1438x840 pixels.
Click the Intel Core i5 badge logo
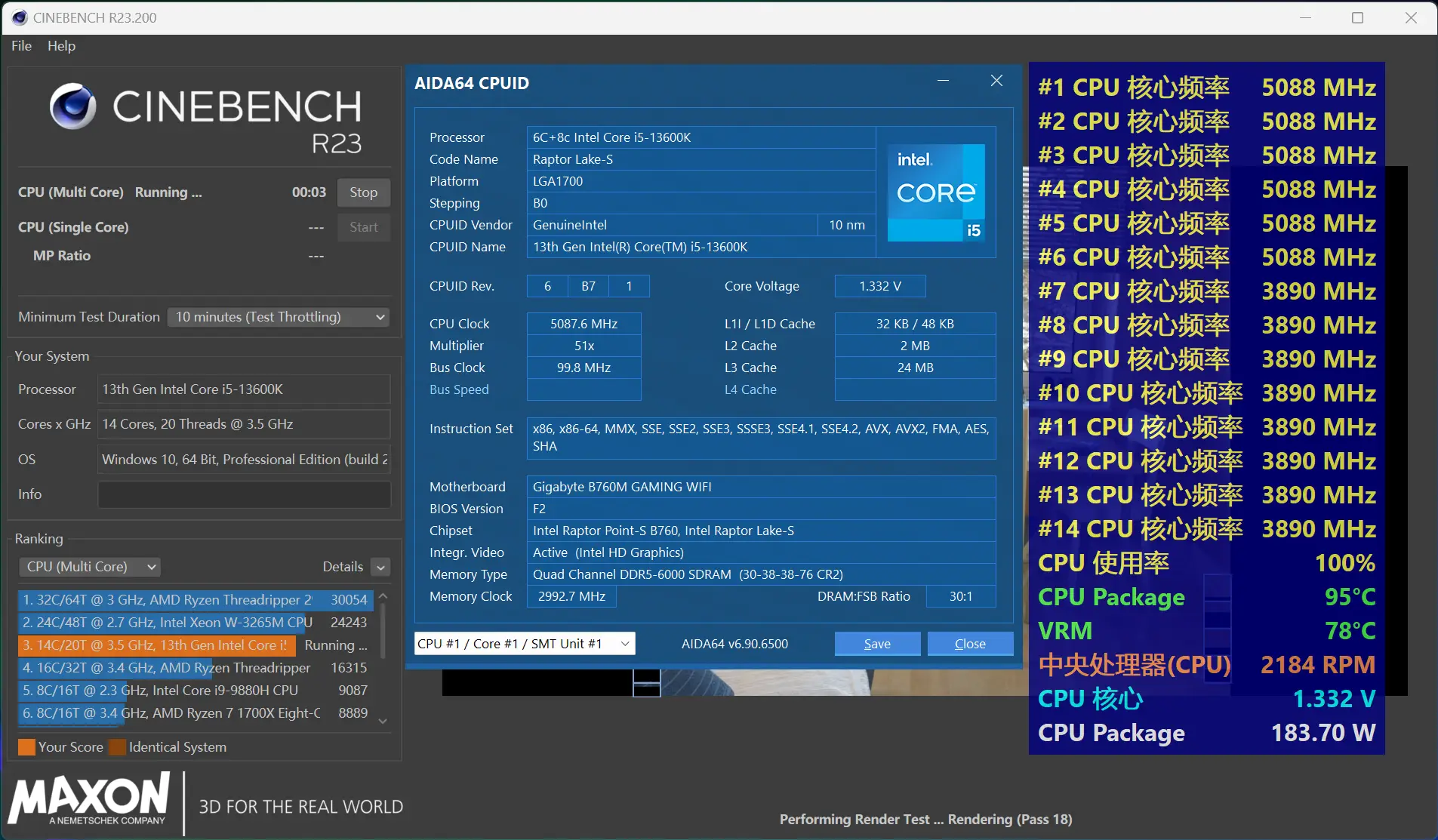(x=936, y=192)
